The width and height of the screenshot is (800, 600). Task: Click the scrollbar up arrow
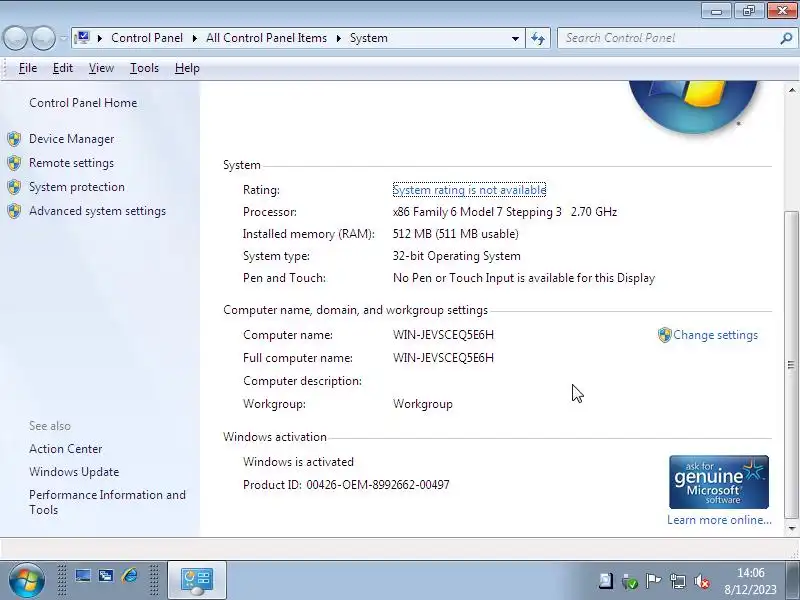click(x=791, y=90)
